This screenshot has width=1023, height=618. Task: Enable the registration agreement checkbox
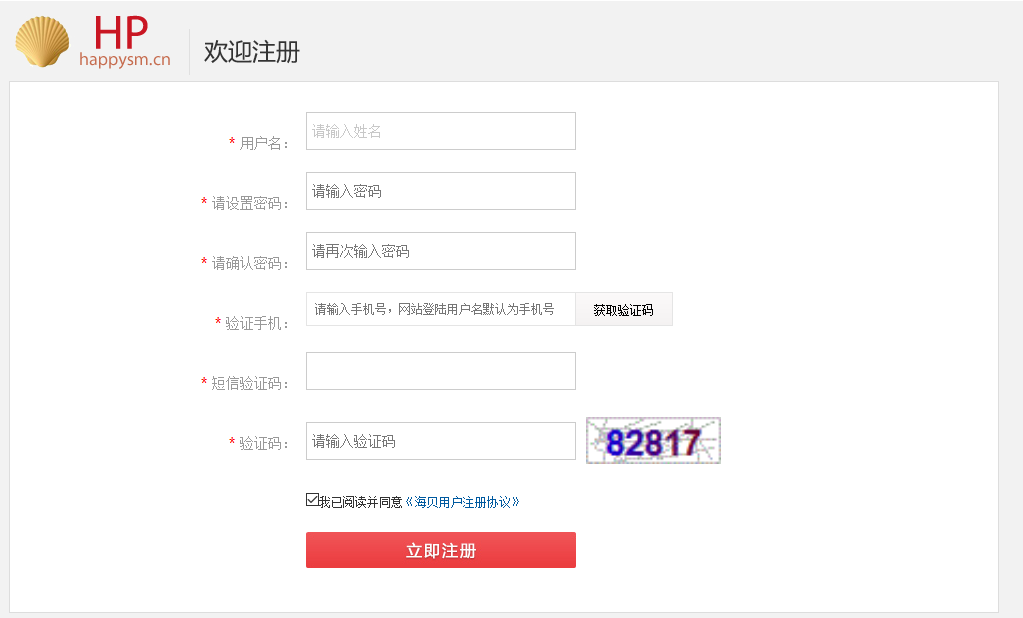tap(312, 498)
